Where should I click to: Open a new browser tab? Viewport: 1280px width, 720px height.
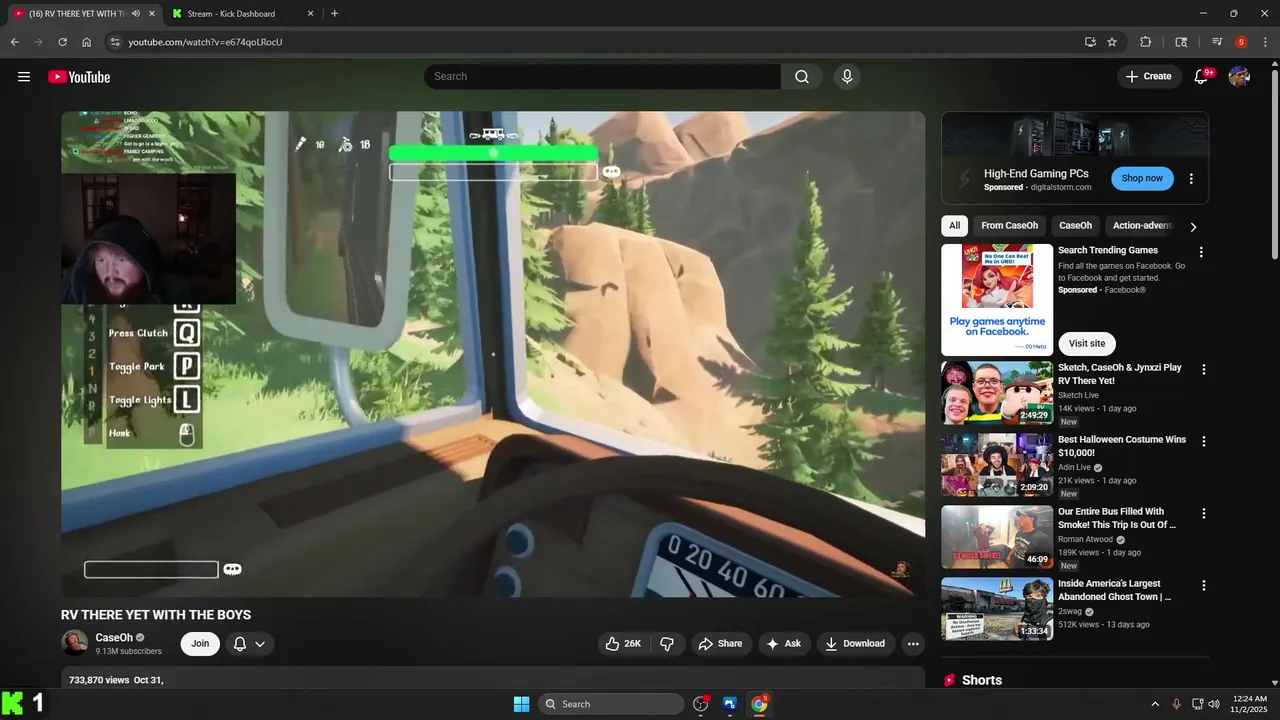pos(334,14)
